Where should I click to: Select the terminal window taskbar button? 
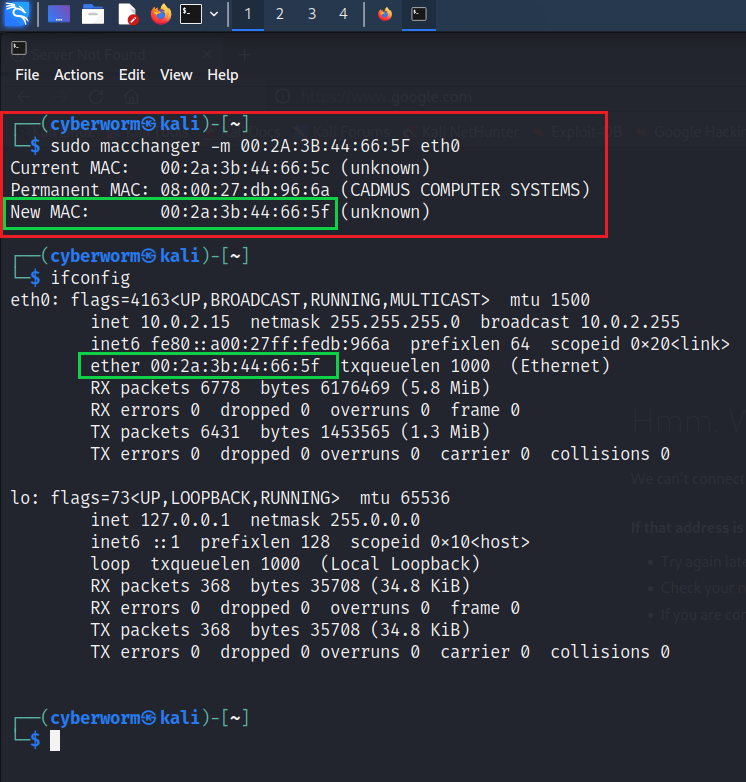(419, 14)
